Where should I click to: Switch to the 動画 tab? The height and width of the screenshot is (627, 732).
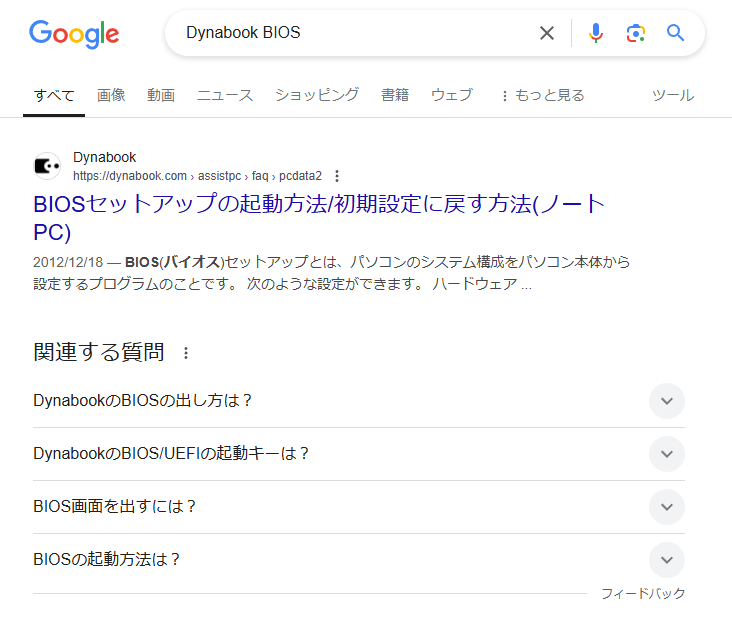pos(161,96)
